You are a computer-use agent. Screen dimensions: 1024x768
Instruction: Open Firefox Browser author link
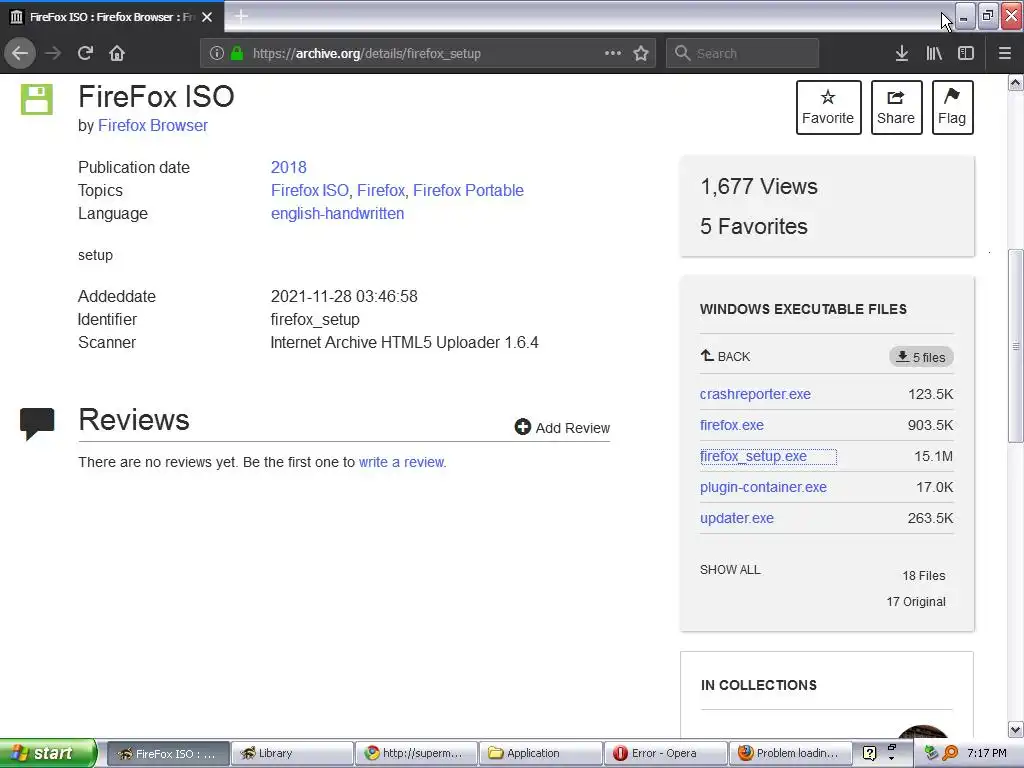[153, 125]
